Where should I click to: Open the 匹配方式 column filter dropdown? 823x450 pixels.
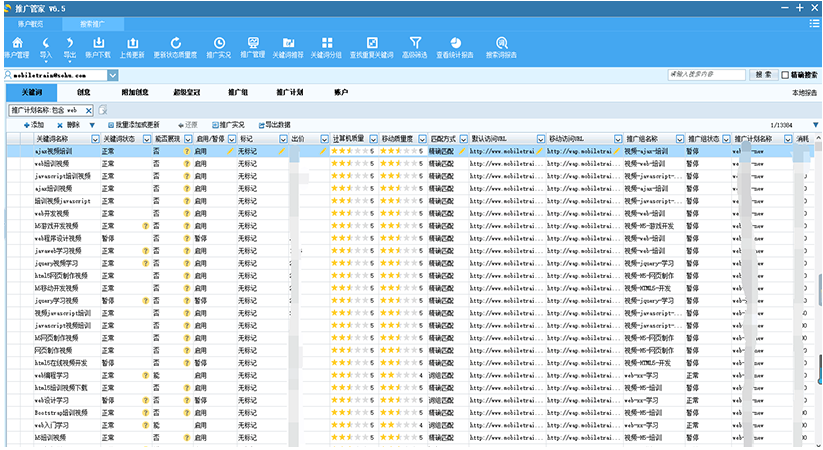click(462, 138)
